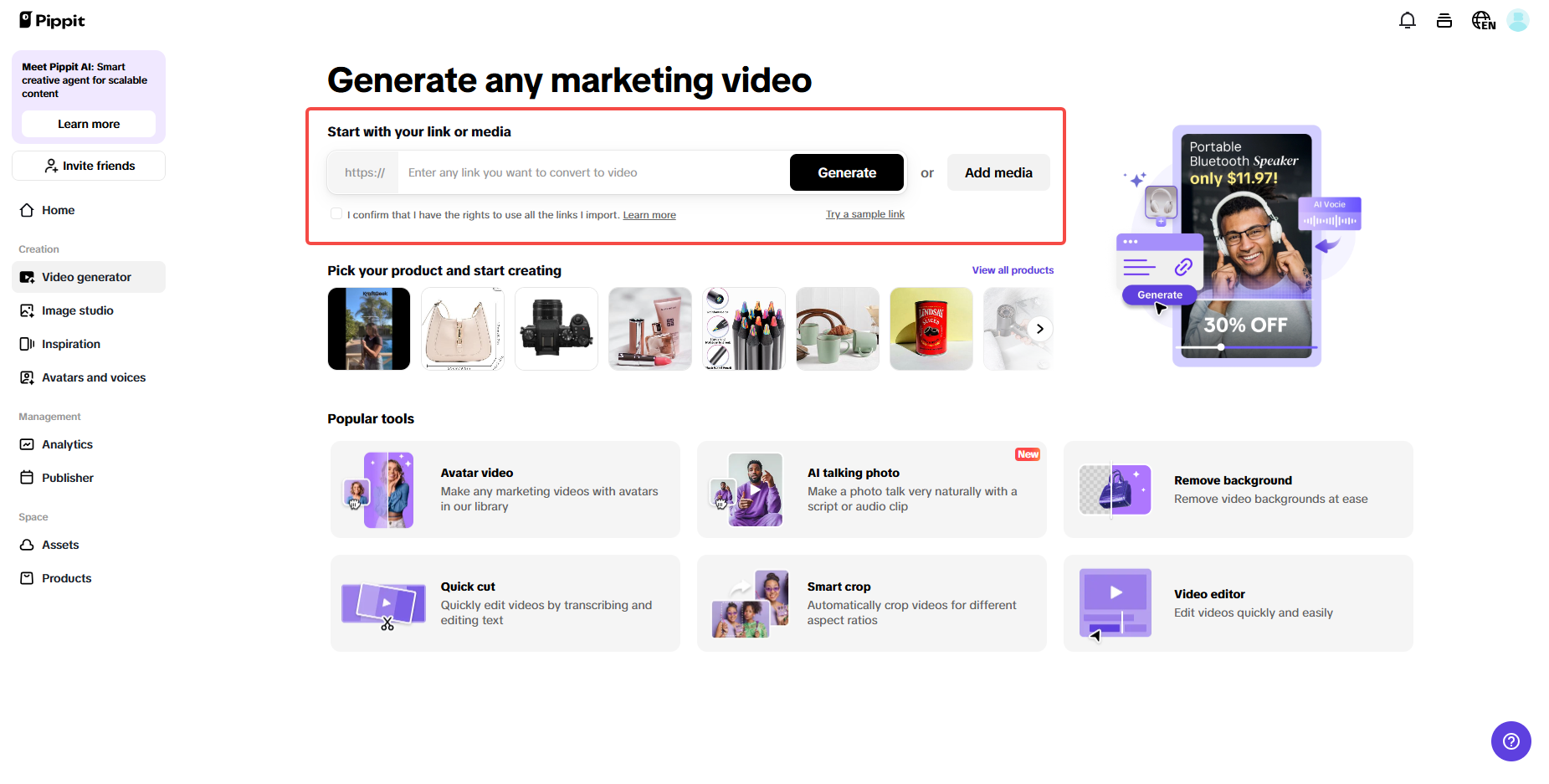Screen dimensions: 1549x784
Task: Open the notifications bell
Action: coord(1408,19)
